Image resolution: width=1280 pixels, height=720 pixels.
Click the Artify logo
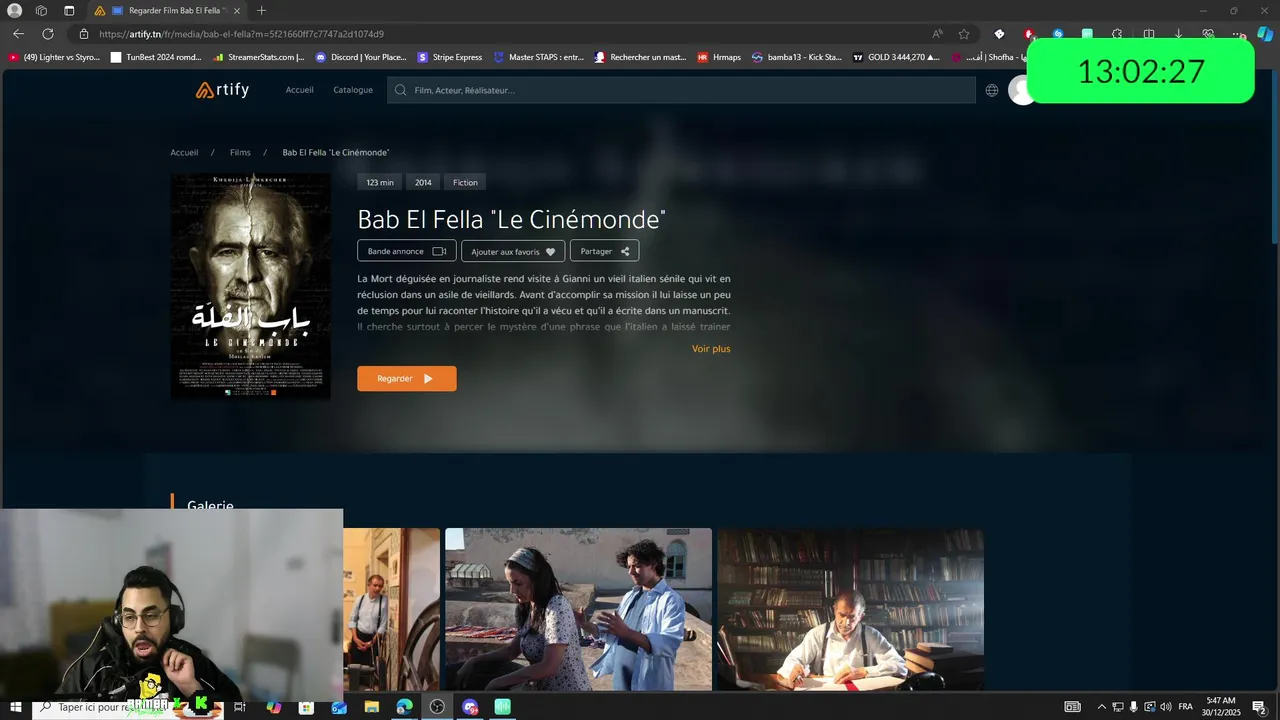222,90
